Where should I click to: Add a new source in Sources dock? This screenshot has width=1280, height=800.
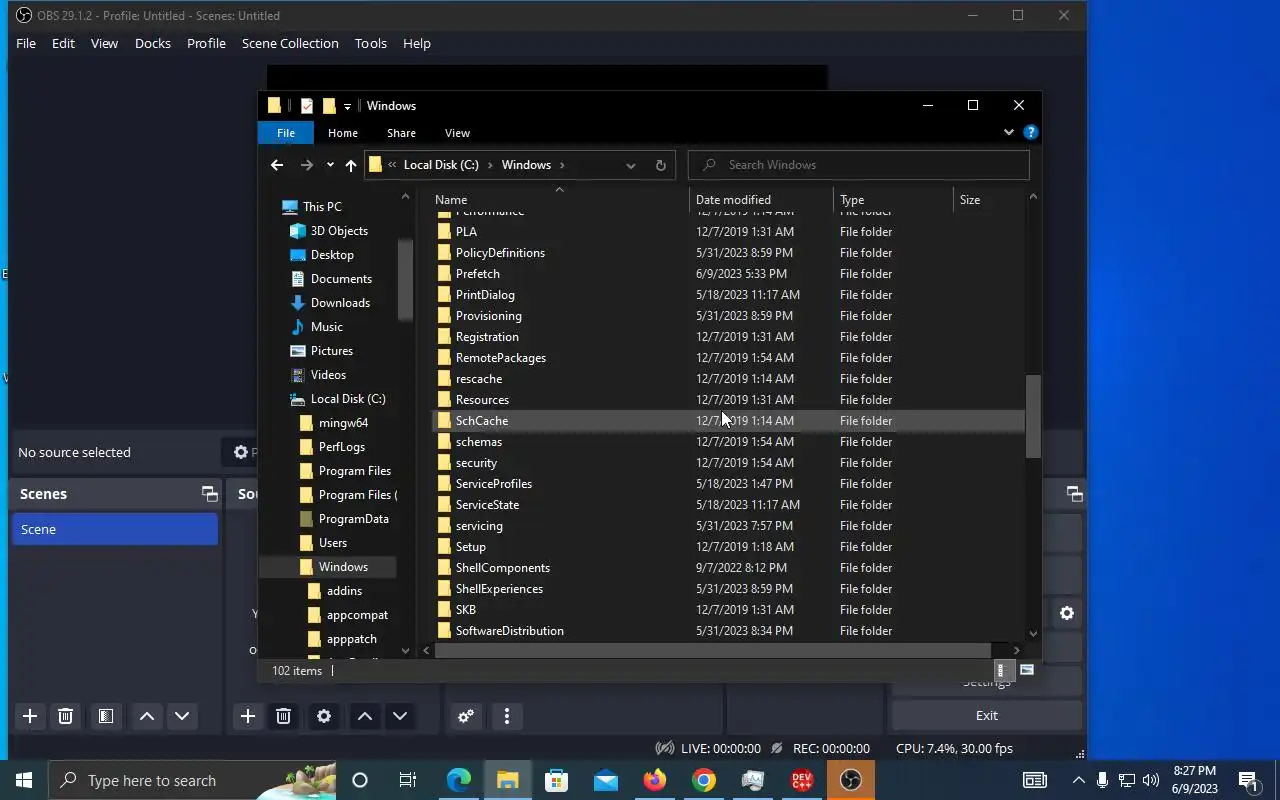[248, 716]
